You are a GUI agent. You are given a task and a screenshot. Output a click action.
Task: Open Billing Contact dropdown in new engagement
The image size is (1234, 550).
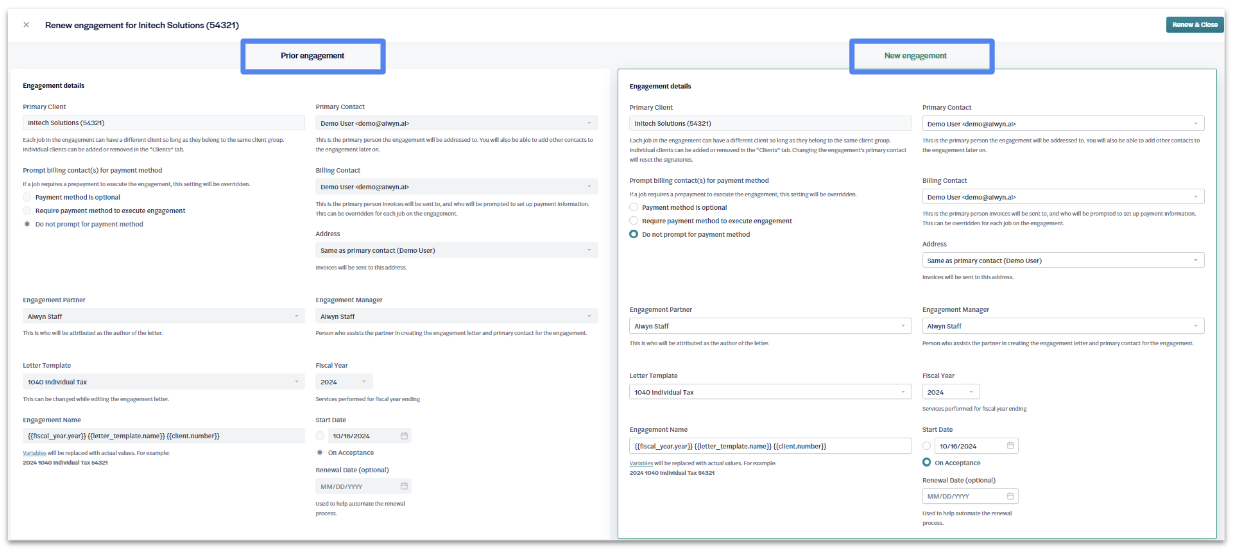click(x=1063, y=197)
